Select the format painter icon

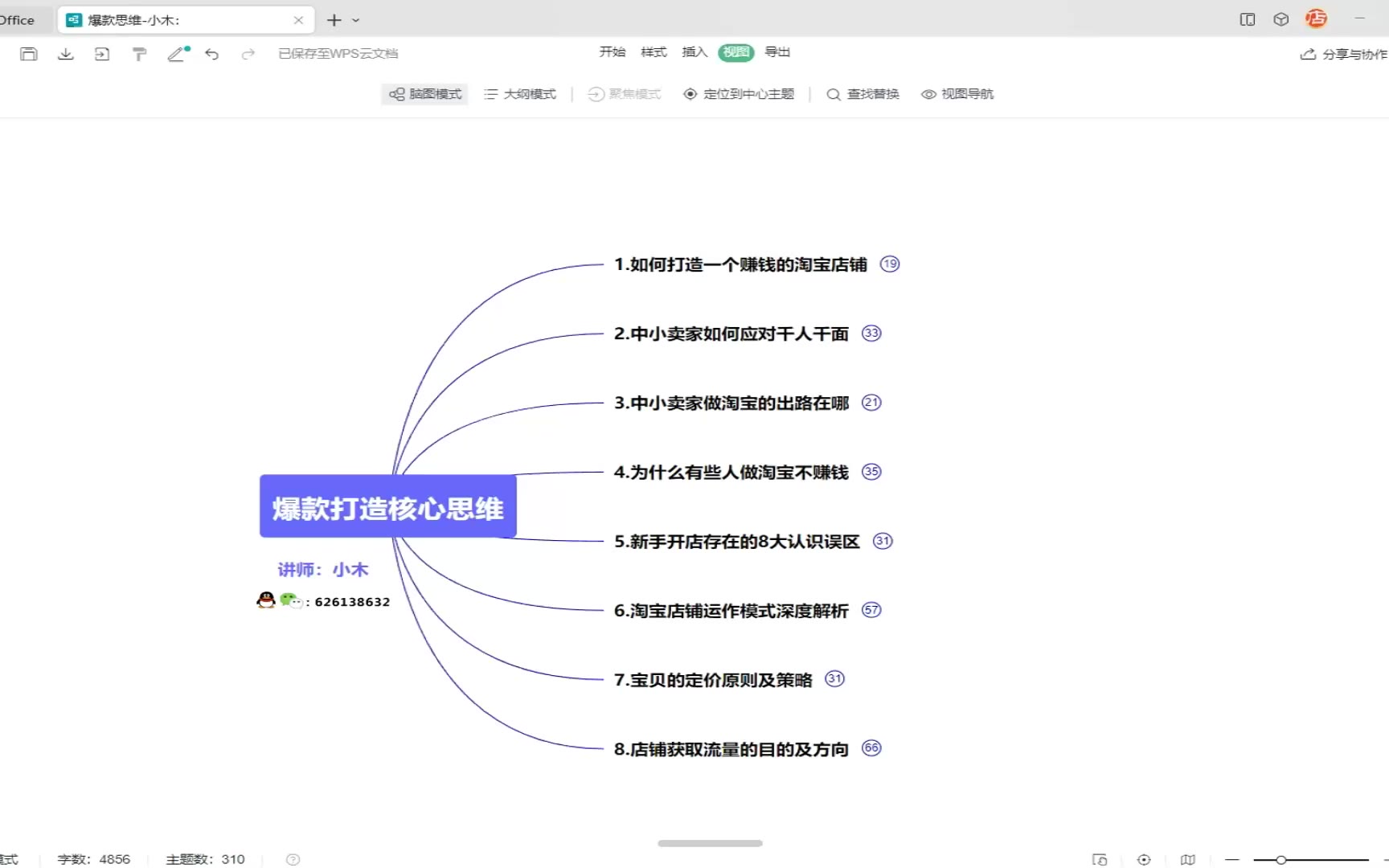tap(139, 54)
